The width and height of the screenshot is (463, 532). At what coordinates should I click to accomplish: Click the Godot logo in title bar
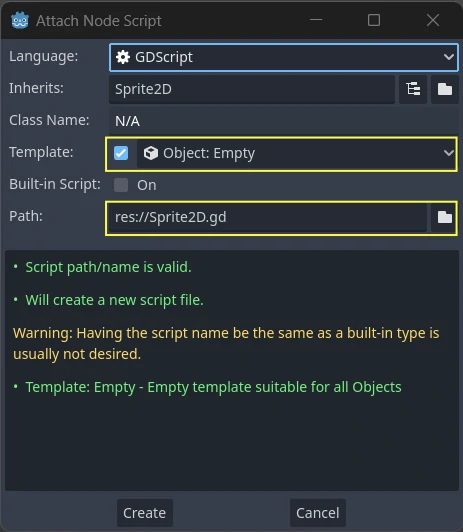pyautogui.click(x=20, y=20)
